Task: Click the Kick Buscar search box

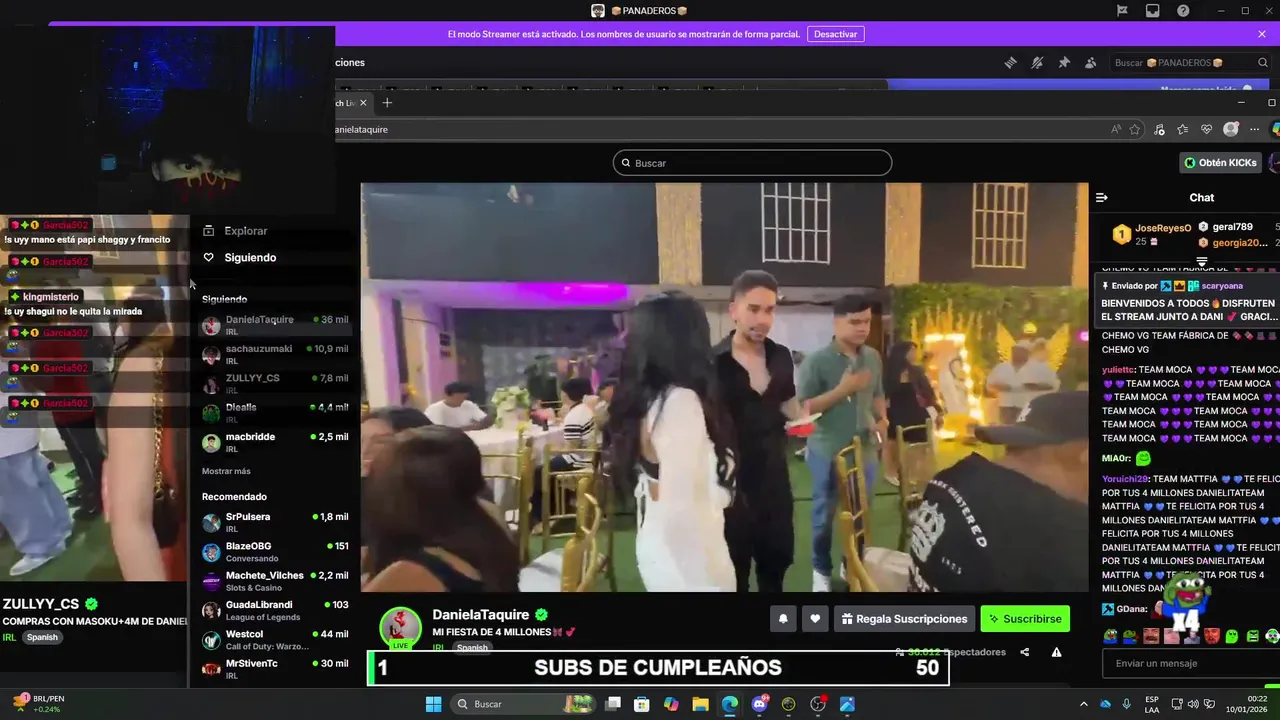Action: pyautogui.click(x=752, y=162)
